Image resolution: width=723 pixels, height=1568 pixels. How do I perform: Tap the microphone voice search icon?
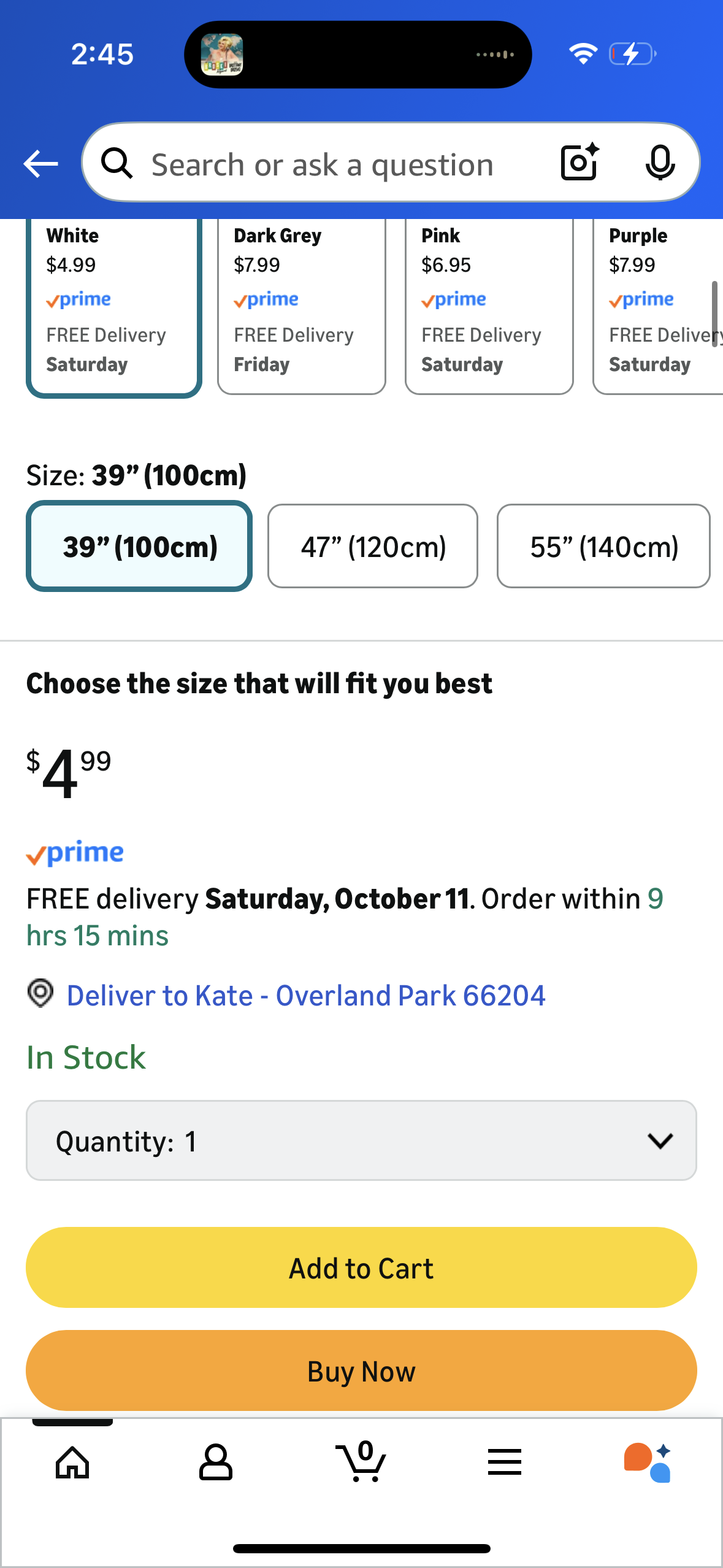[660, 163]
